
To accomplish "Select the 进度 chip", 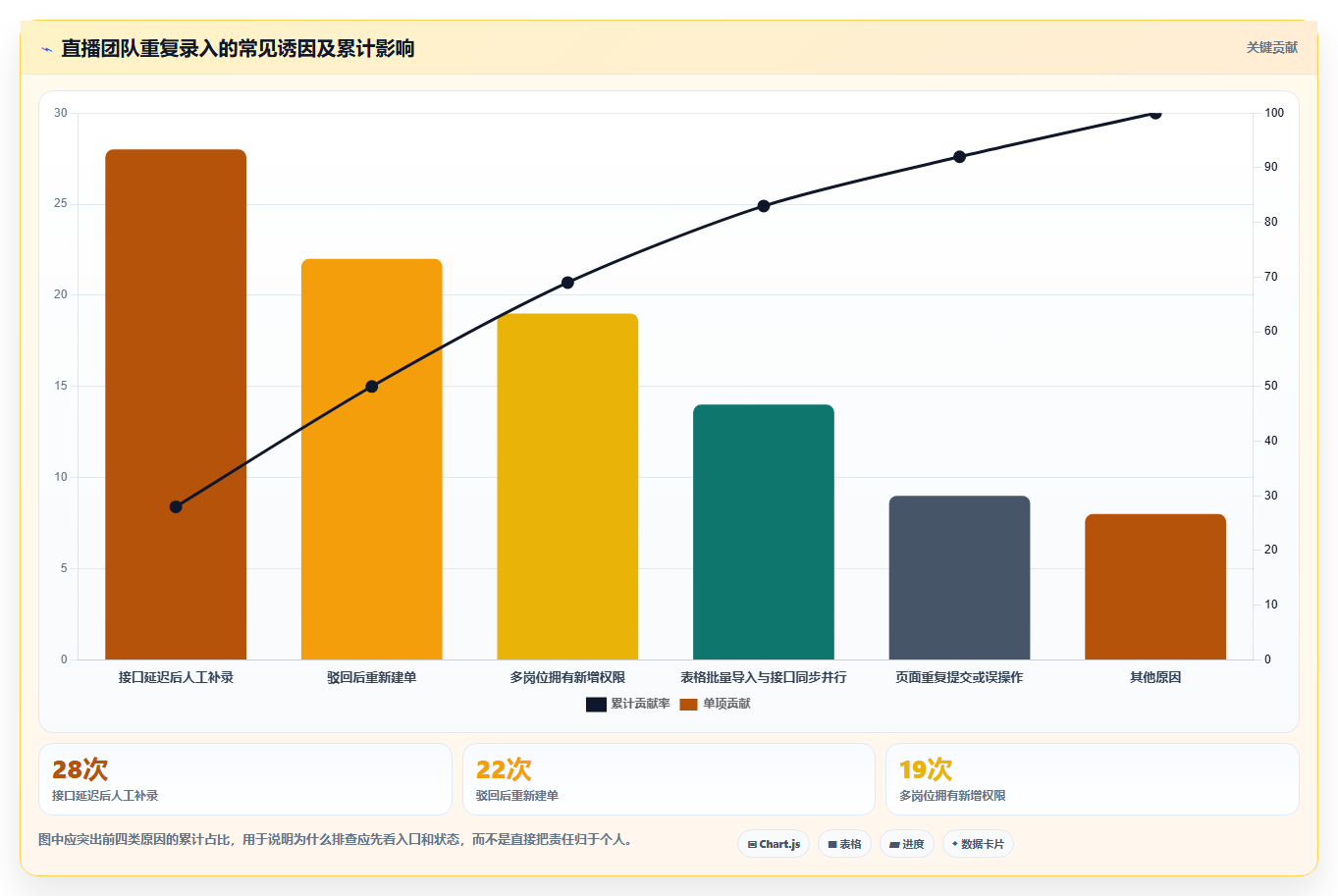I will click(x=906, y=844).
